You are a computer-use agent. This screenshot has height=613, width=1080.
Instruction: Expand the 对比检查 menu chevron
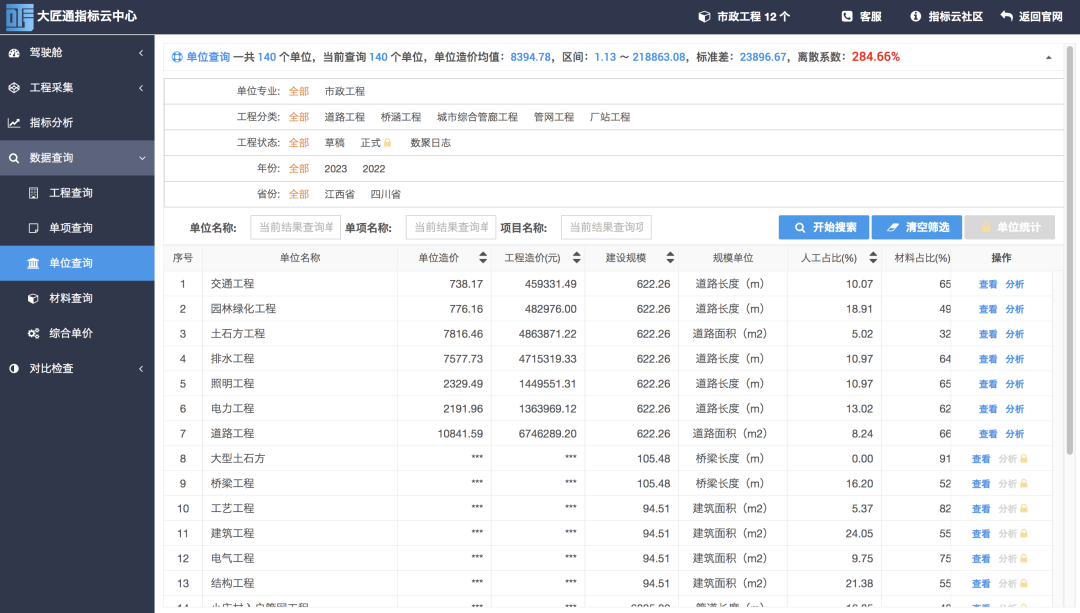click(x=141, y=368)
